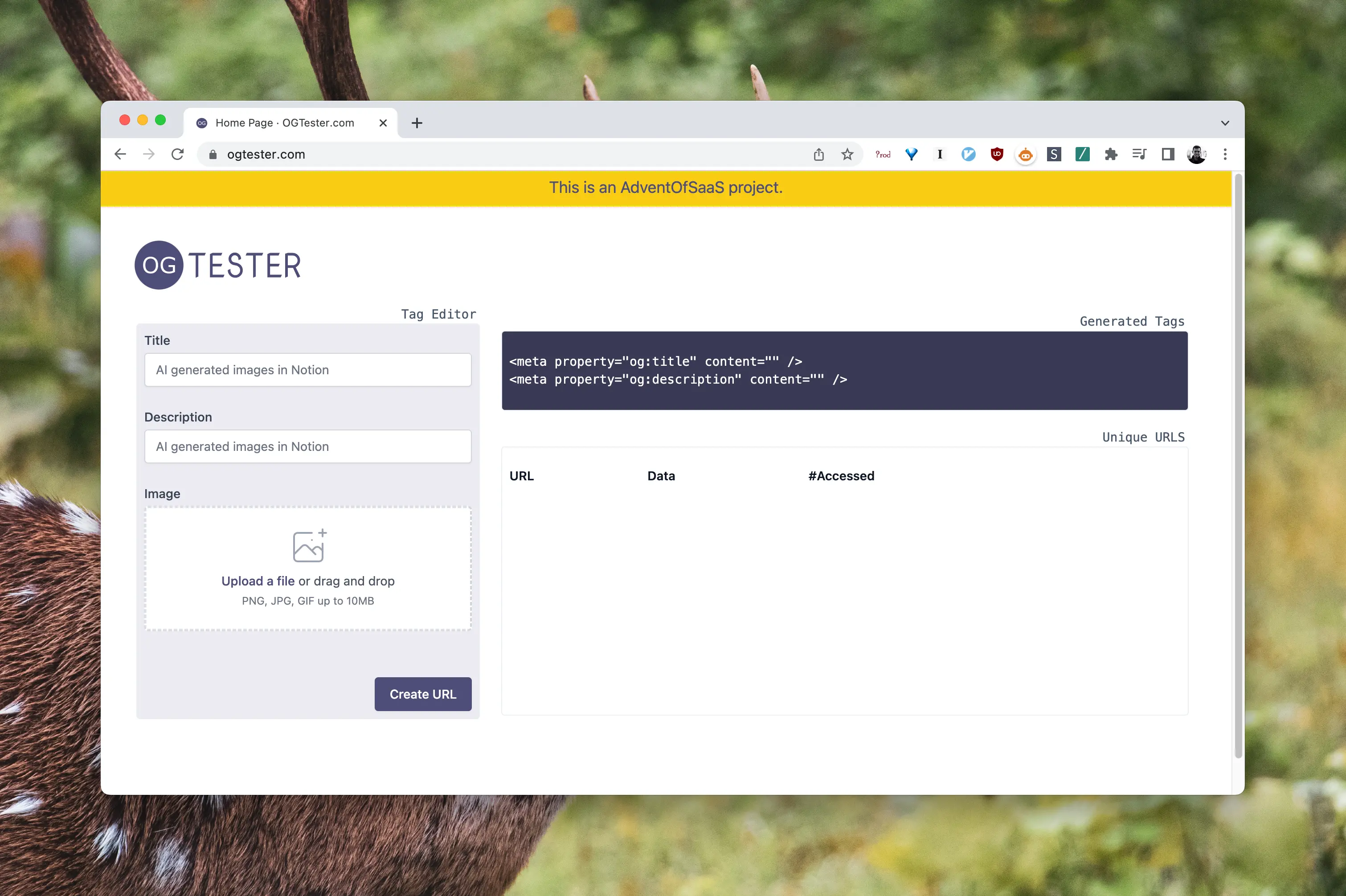
Task: Click the Upload a file link
Action: 258,581
